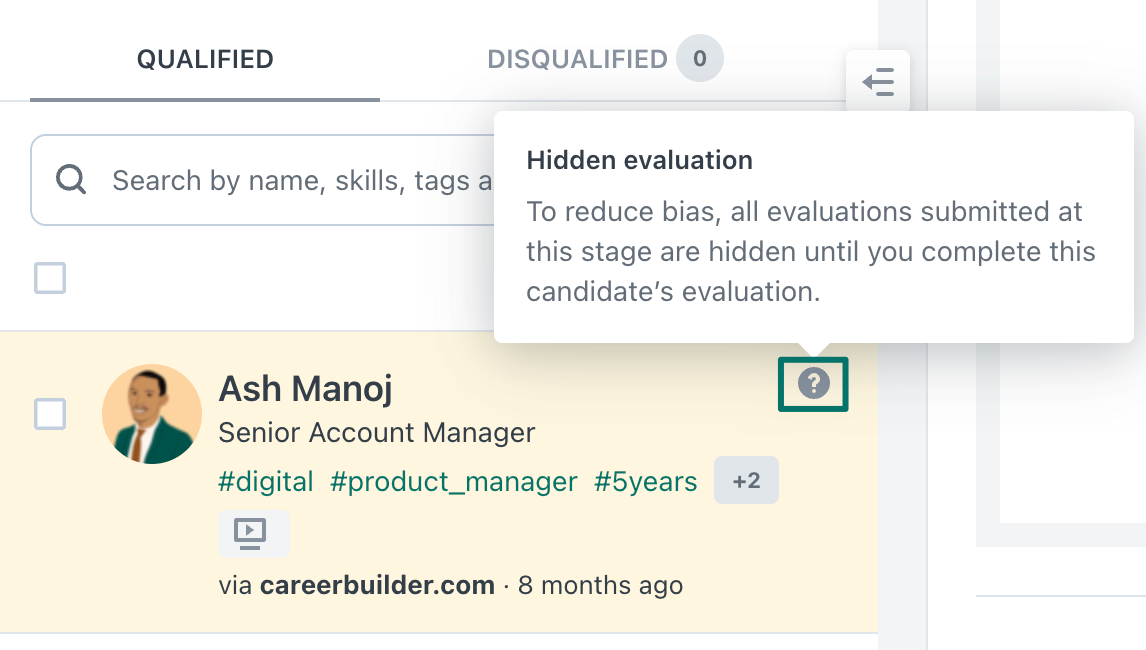
Task: Click the 8 months ago timestamp
Action: 601,585
